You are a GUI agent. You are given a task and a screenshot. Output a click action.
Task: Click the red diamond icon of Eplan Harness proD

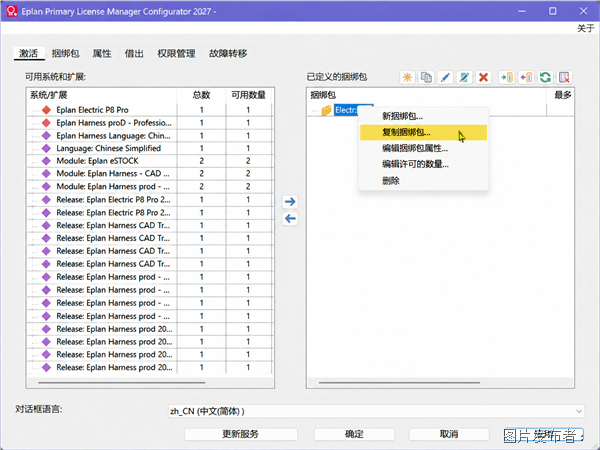click(46, 123)
